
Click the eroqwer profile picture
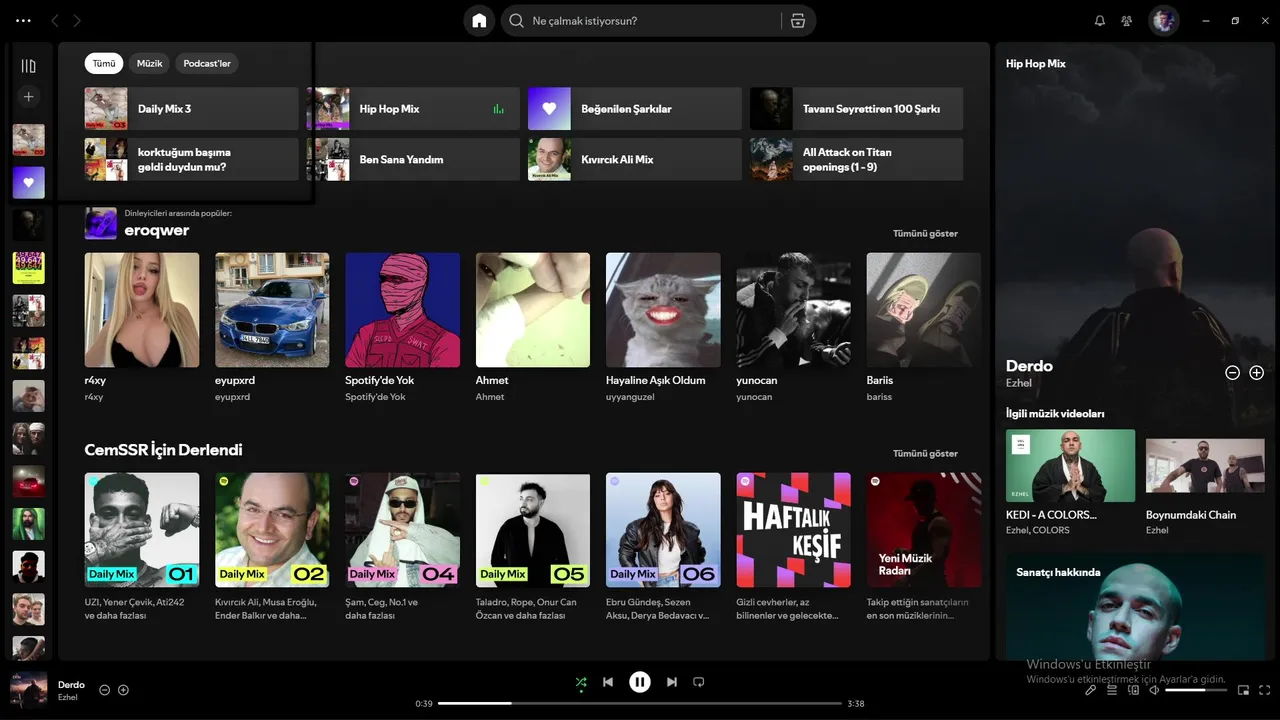(101, 223)
